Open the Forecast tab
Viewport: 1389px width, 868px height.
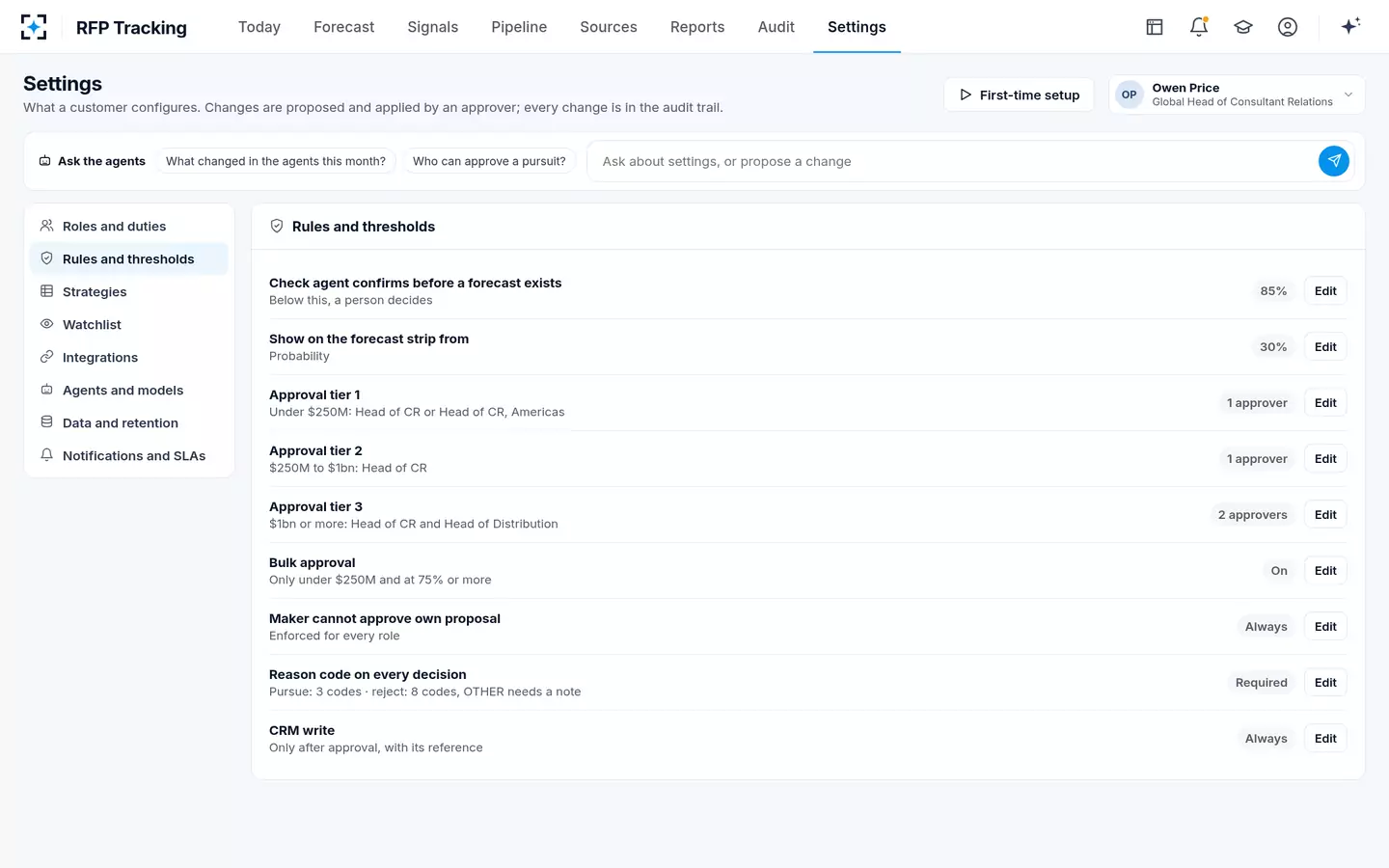[x=344, y=27]
